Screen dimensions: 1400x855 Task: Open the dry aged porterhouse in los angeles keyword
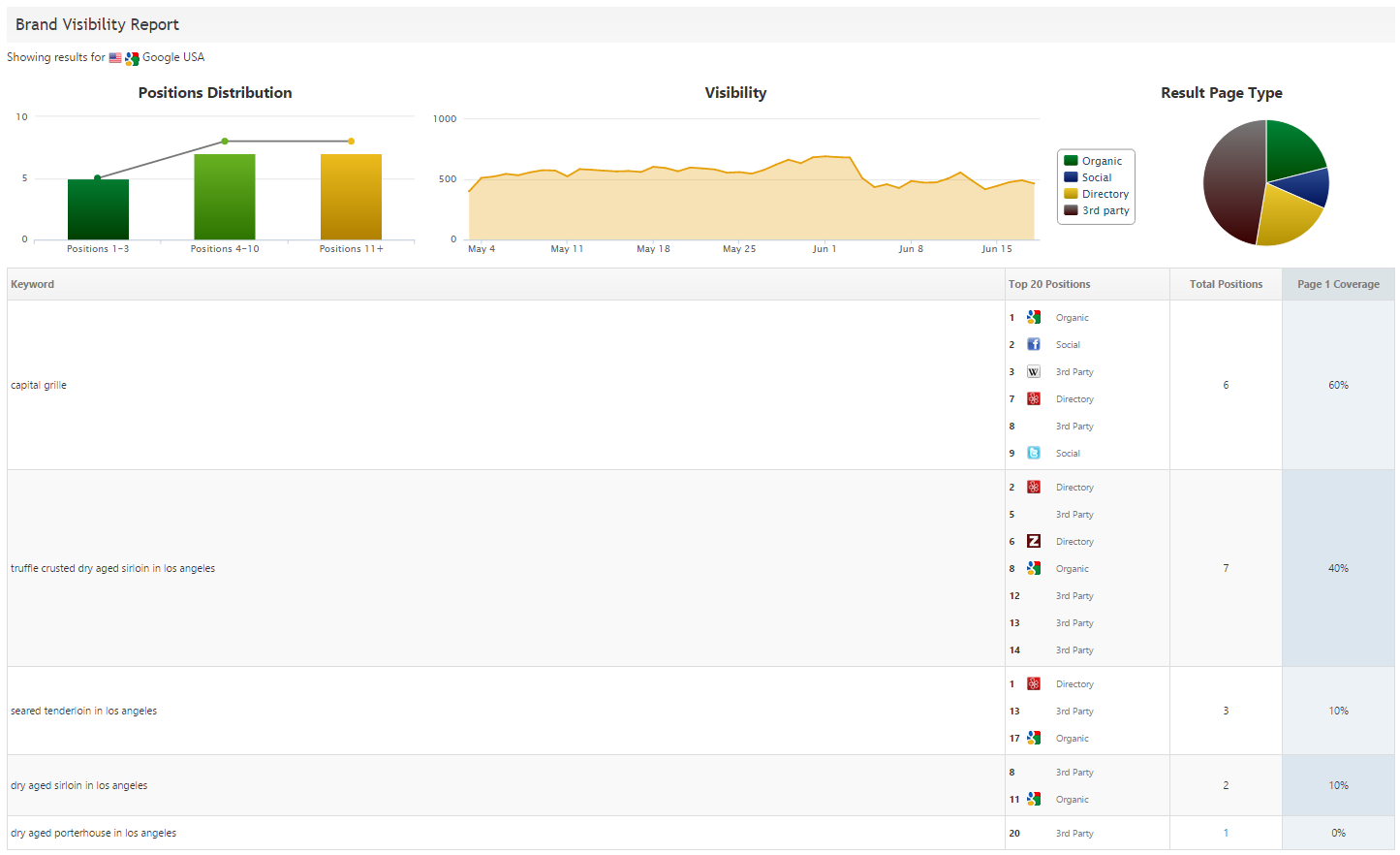(x=94, y=833)
